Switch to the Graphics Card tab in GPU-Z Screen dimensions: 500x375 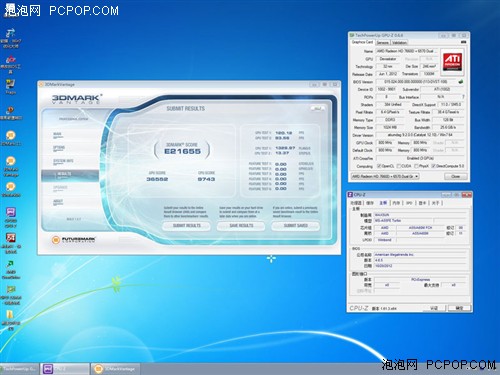pos(362,42)
